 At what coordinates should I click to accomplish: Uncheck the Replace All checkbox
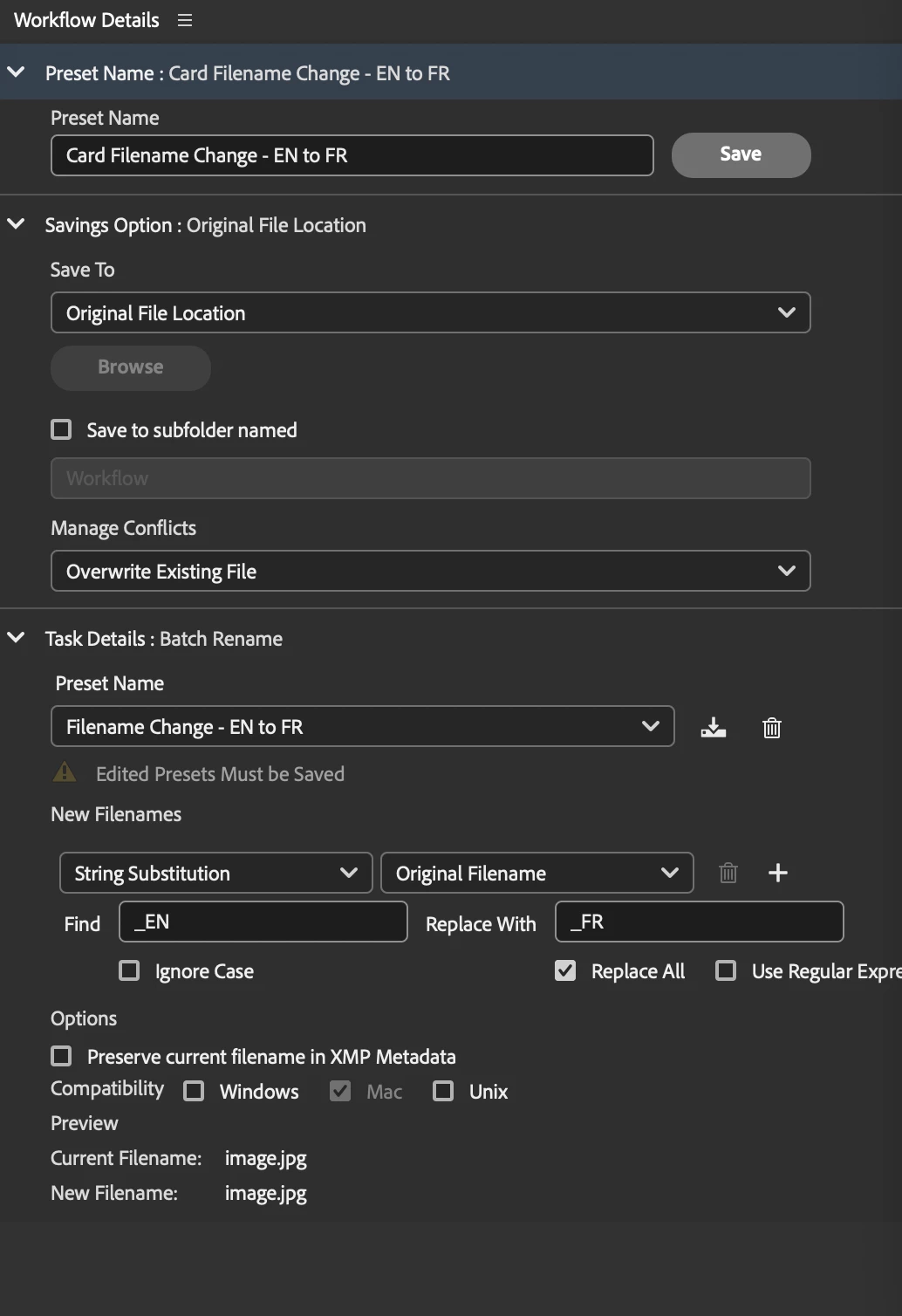tap(565, 970)
